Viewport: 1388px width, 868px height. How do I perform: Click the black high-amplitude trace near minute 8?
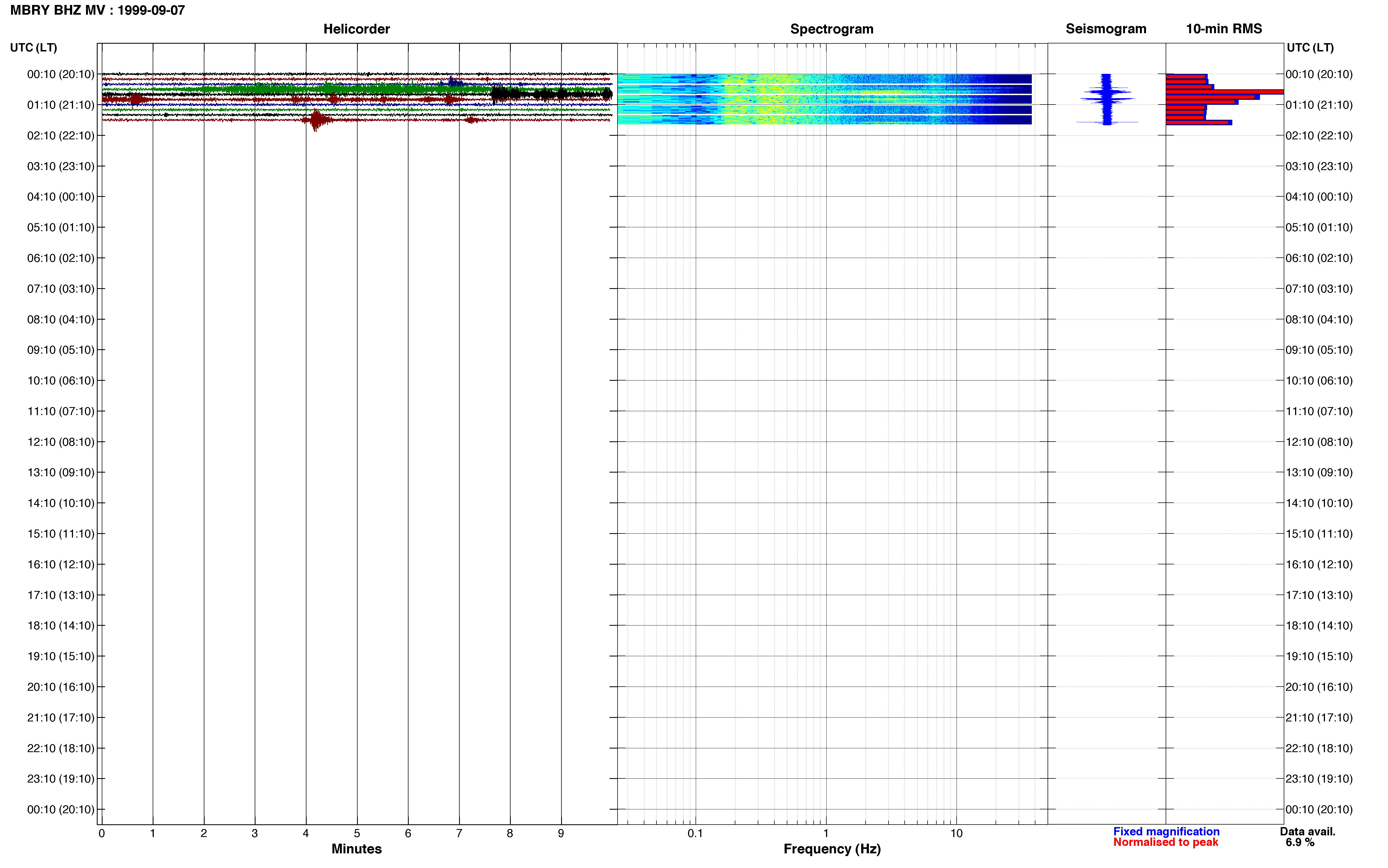point(551,93)
